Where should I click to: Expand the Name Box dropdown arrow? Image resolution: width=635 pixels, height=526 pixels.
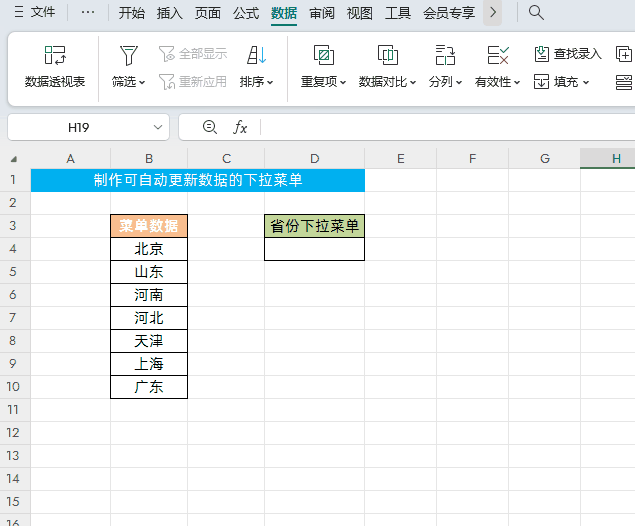click(x=158, y=128)
